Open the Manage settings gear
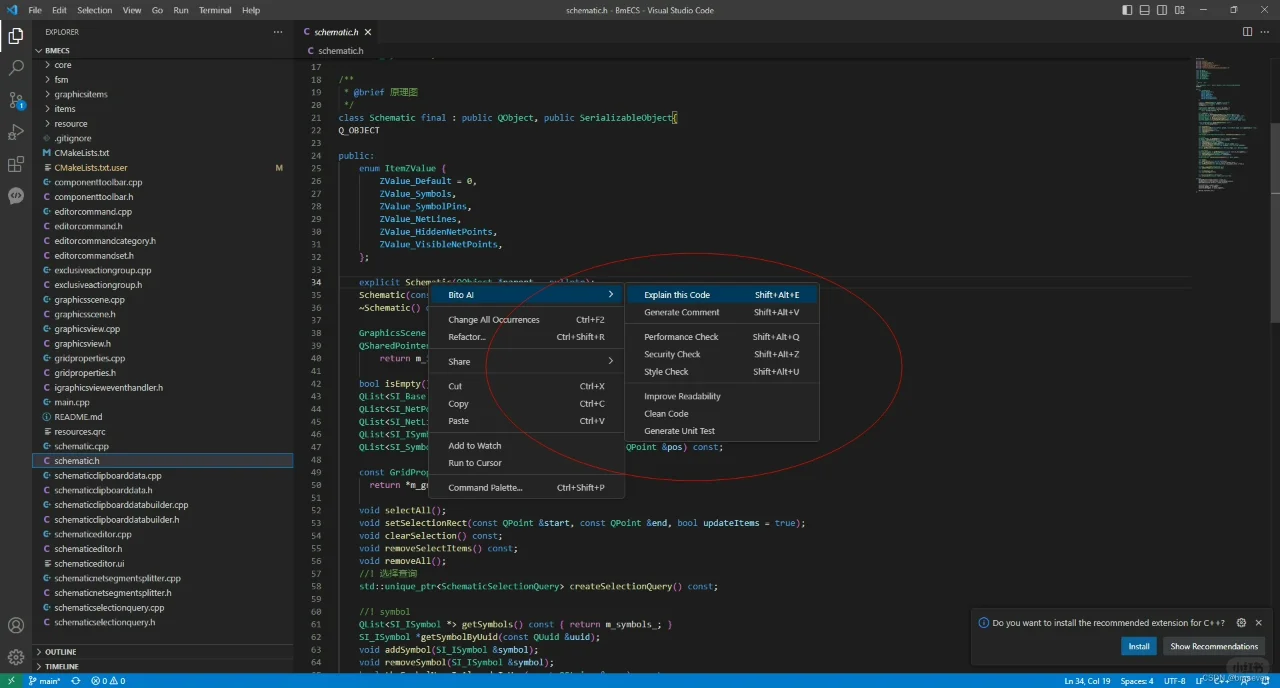 (x=16, y=657)
